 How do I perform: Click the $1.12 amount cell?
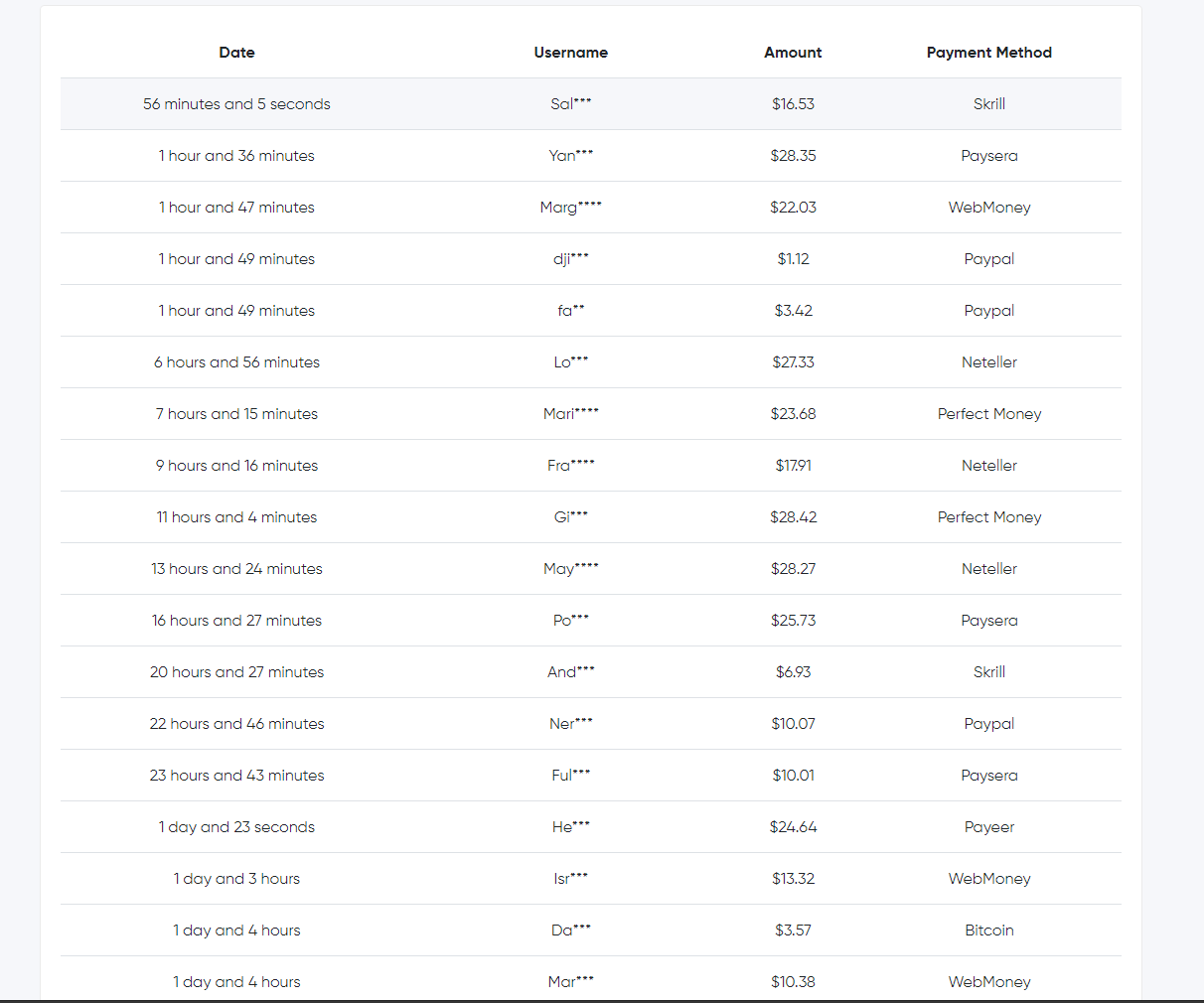[793, 259]
